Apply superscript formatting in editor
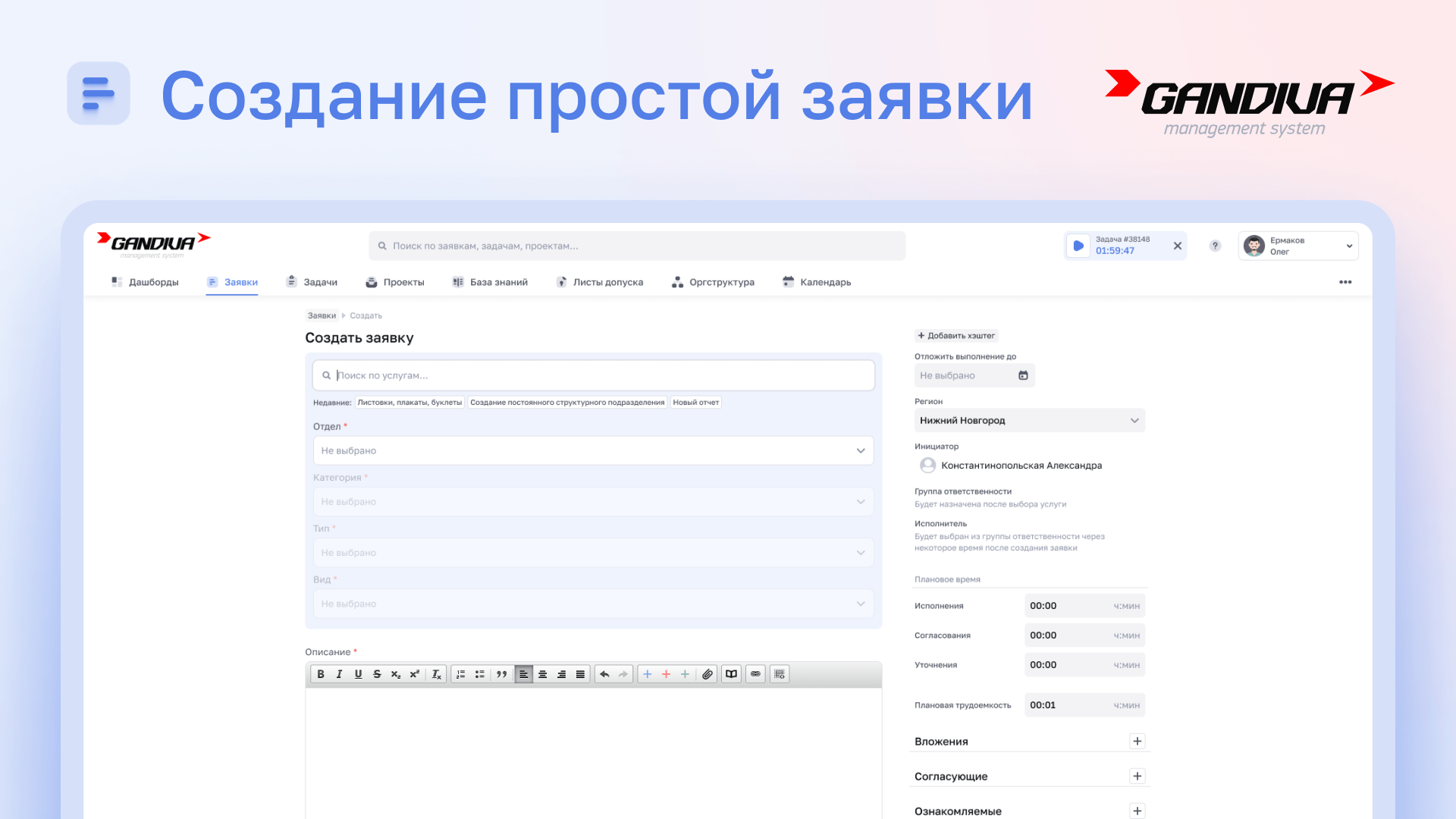 click(415, 674)
